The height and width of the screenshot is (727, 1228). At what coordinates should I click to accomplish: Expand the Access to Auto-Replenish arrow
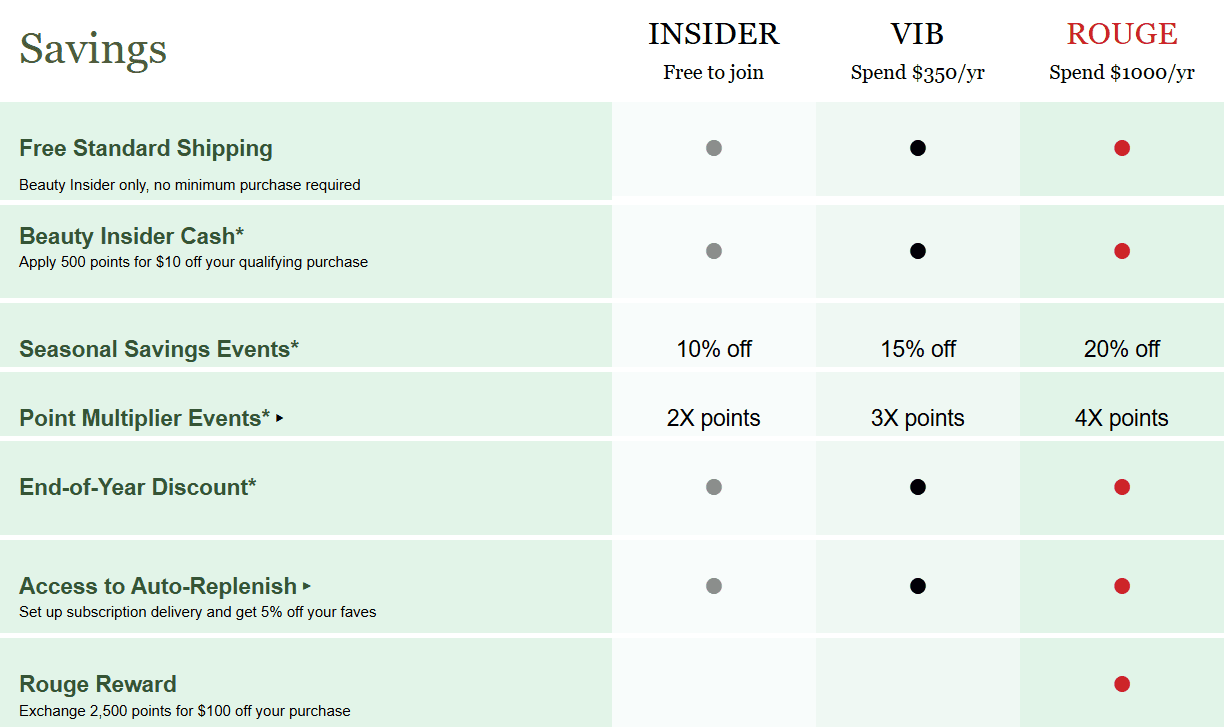coord(307,586)
